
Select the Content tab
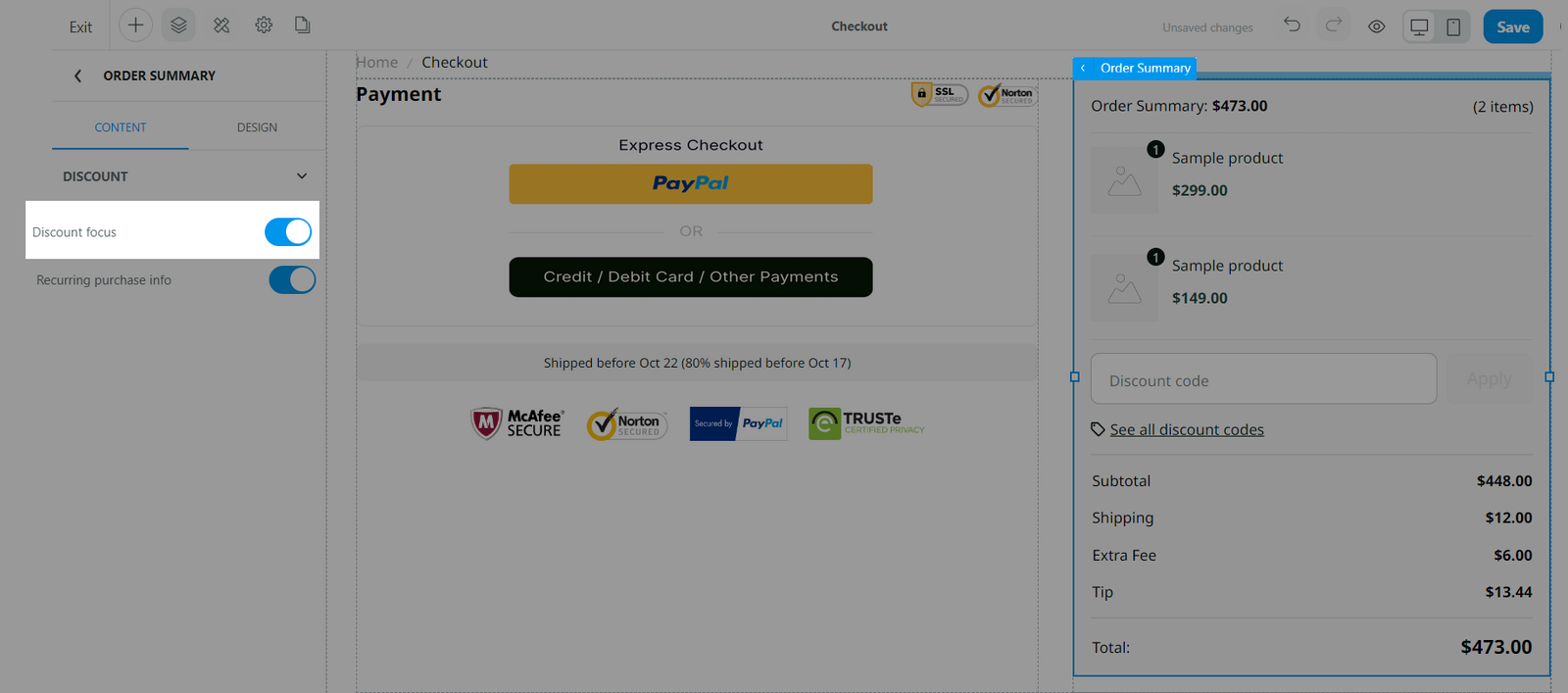(x=121, y=127)
